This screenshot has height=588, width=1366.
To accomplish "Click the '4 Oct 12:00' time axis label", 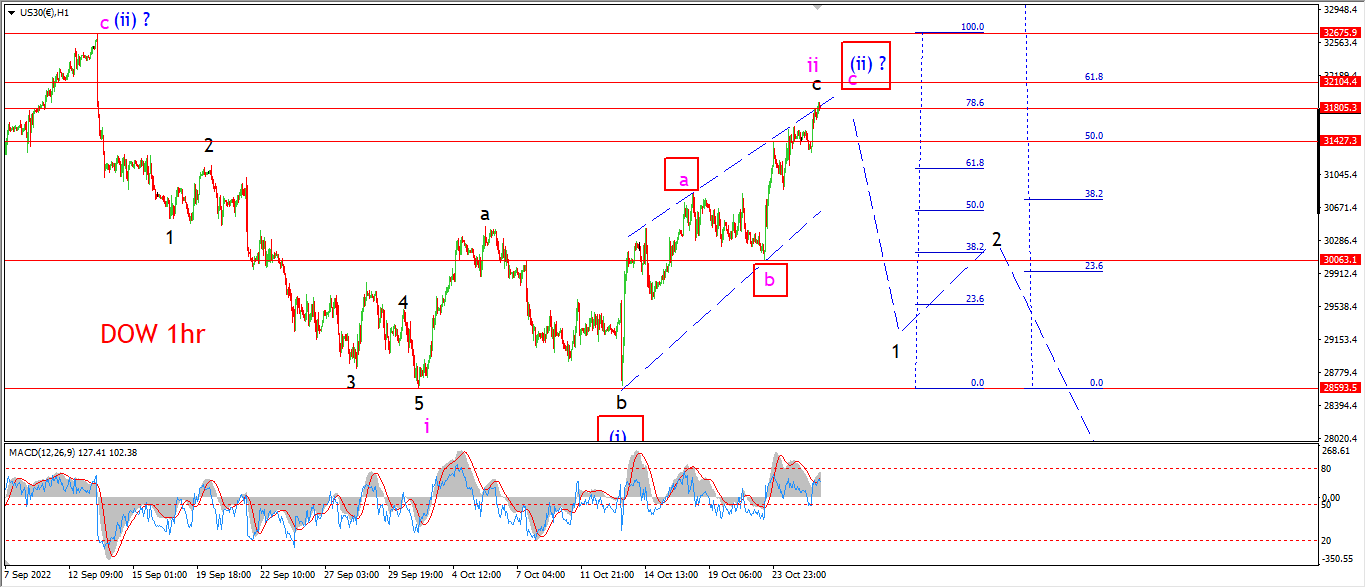I will click(x=476, y=575).
